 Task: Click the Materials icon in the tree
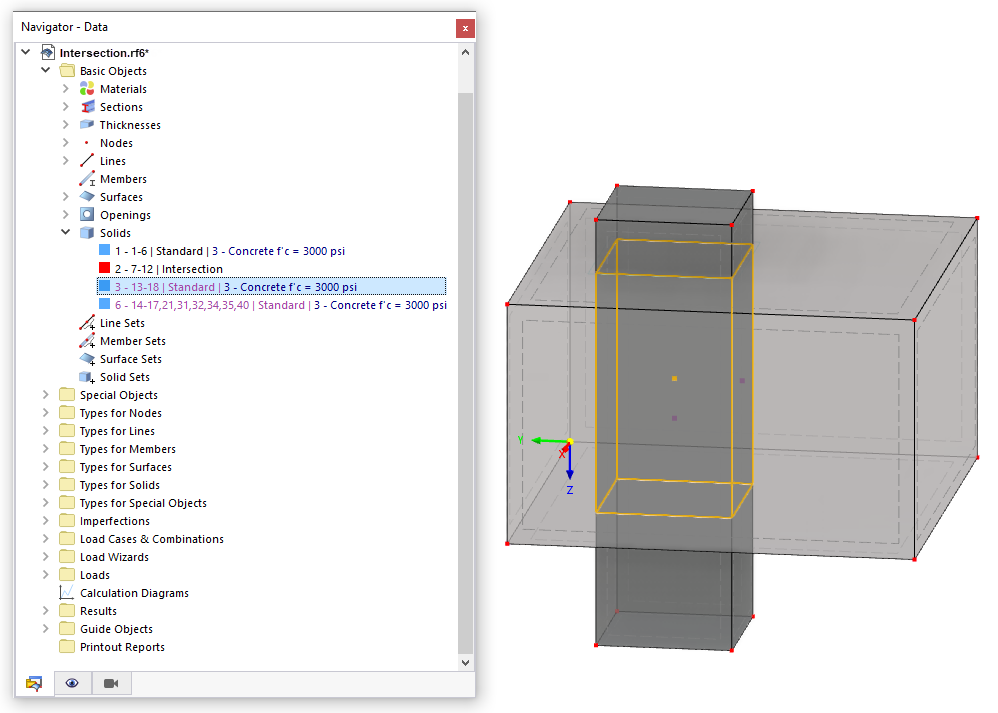tap(87, 88)
